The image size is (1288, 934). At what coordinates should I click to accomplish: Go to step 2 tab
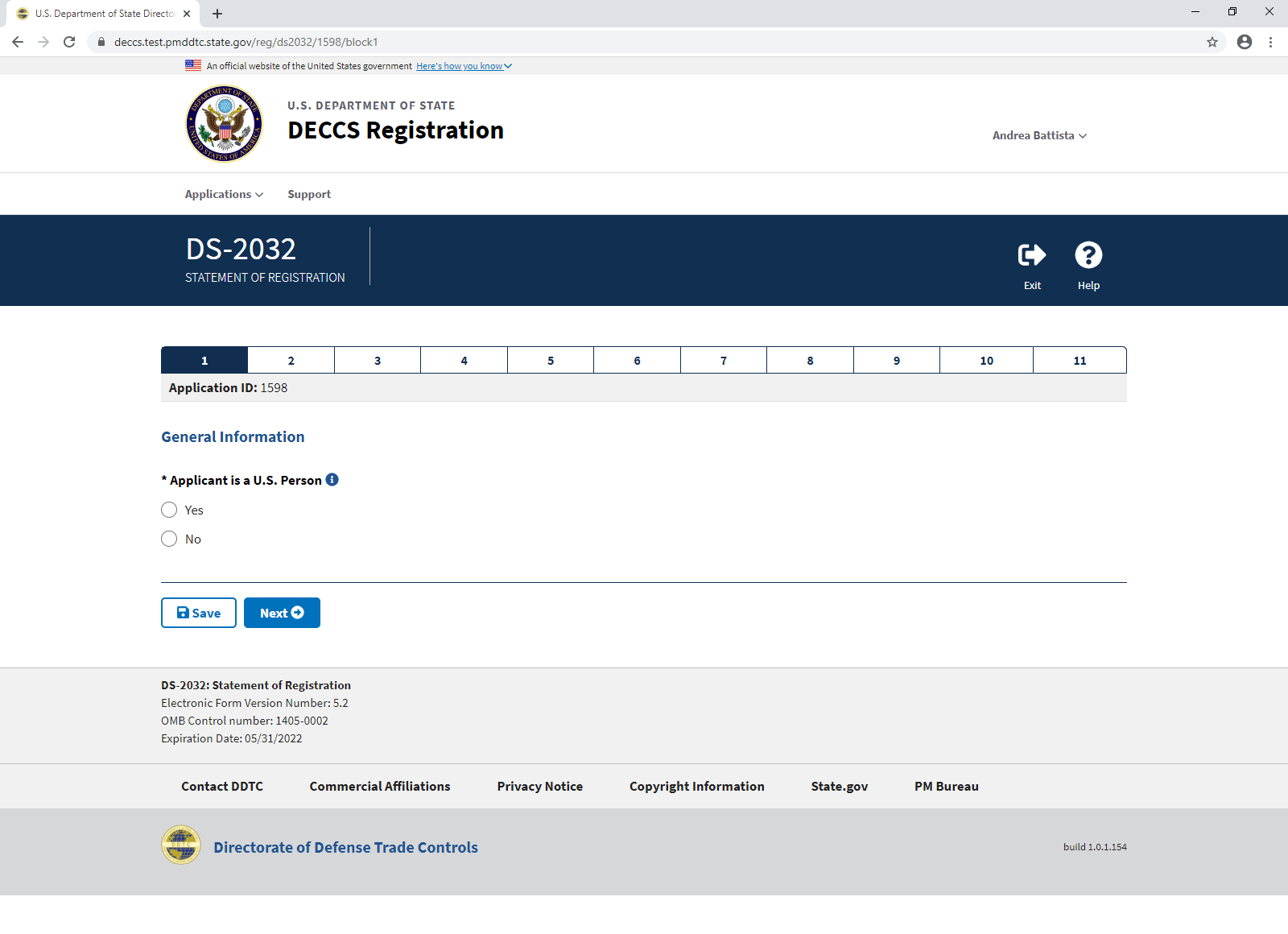pos(291,361)
